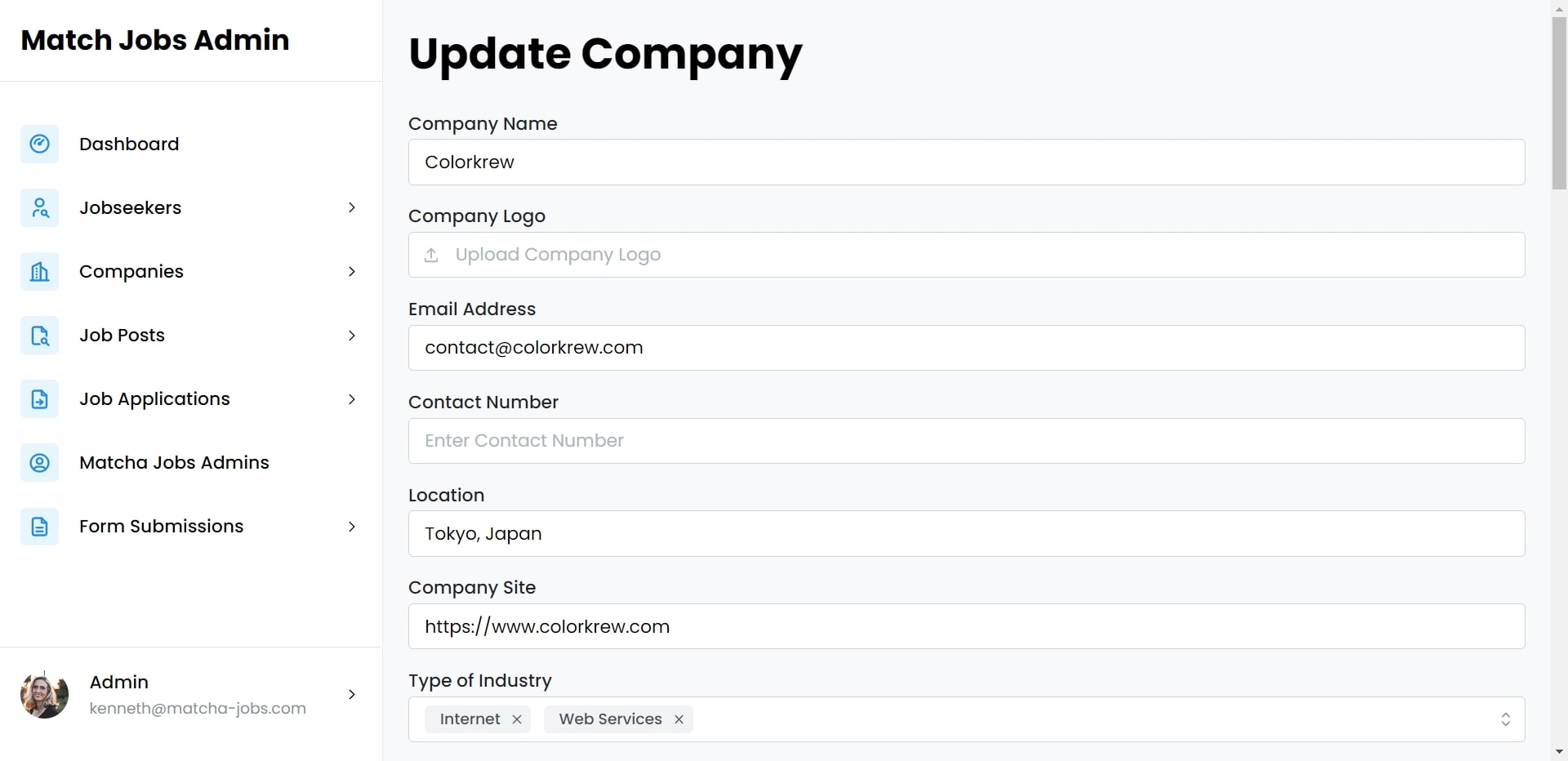Screen dimensions: 1568x761
Task: Expand the Jobseekers submenu chevron
Action: [352, 207]
